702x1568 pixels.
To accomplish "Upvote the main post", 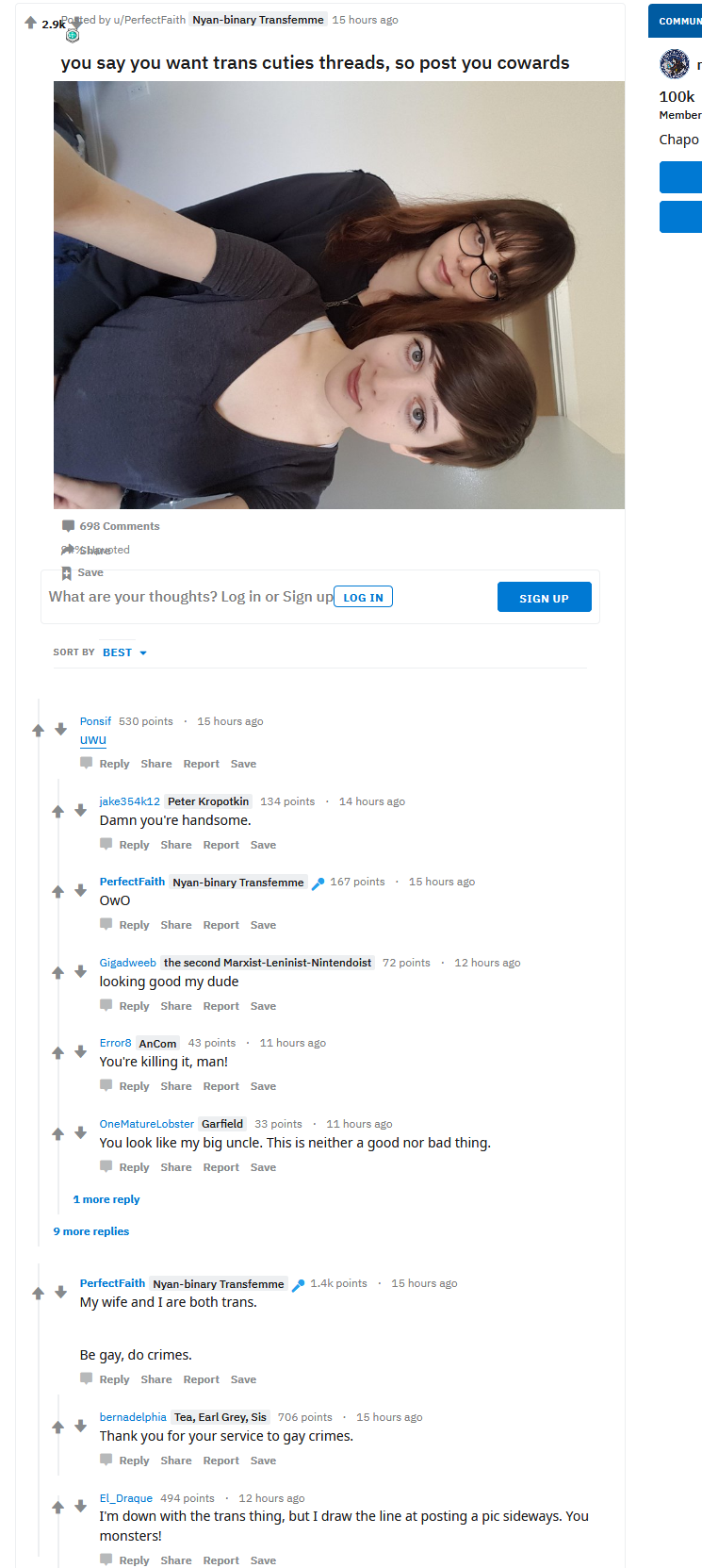I will click(x=30, y=23).
